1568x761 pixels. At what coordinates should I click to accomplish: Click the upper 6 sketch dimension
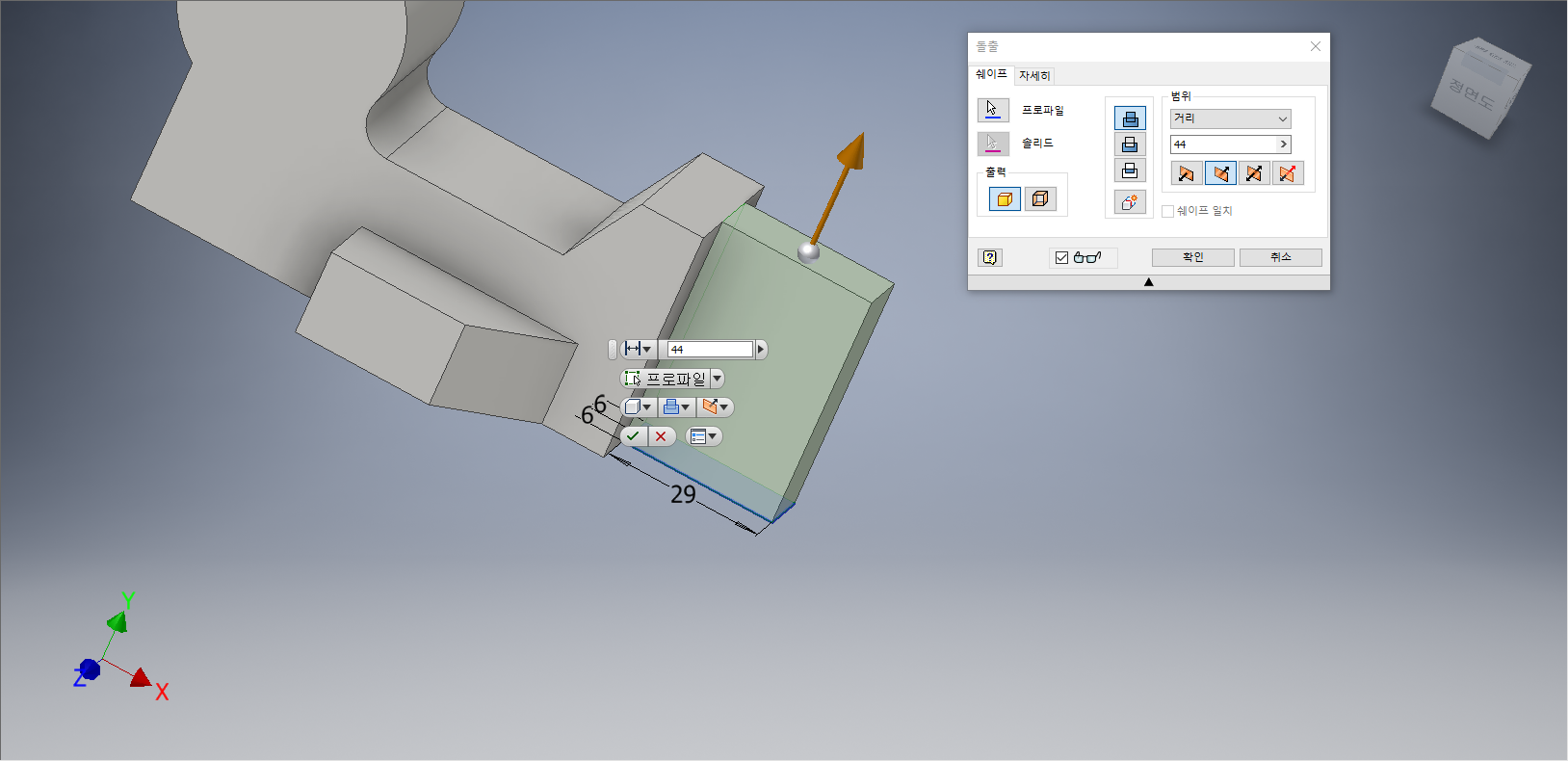pyautogui.click(x=600, y=405)
